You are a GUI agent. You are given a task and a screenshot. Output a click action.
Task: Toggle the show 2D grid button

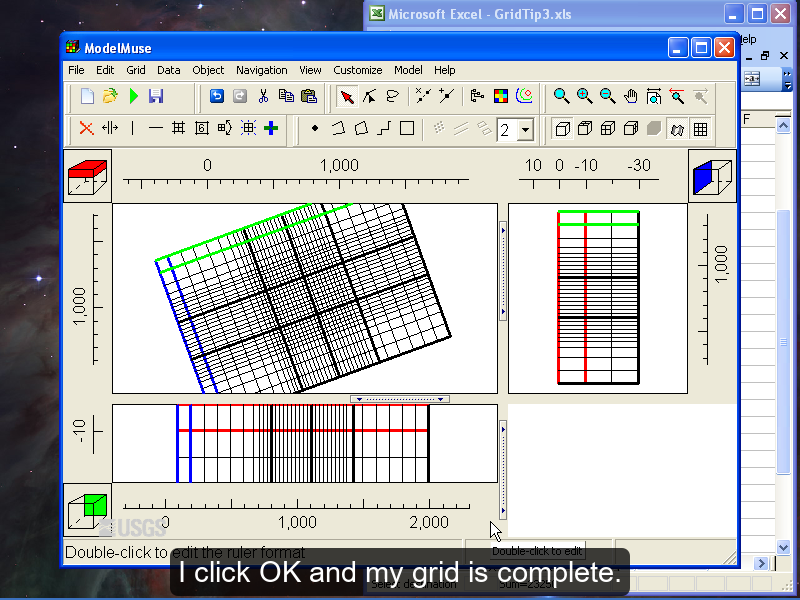[x=700, y=129]
